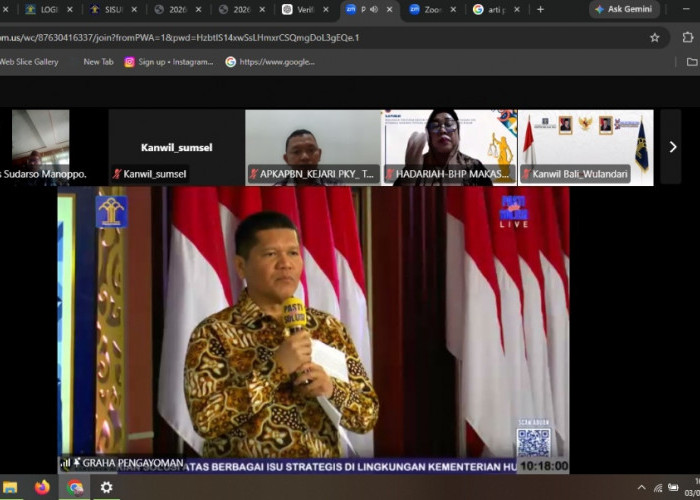Viewport: 700px width, 500px height.
Task: Open Settings gear from the taskbar
Action: 106,487
